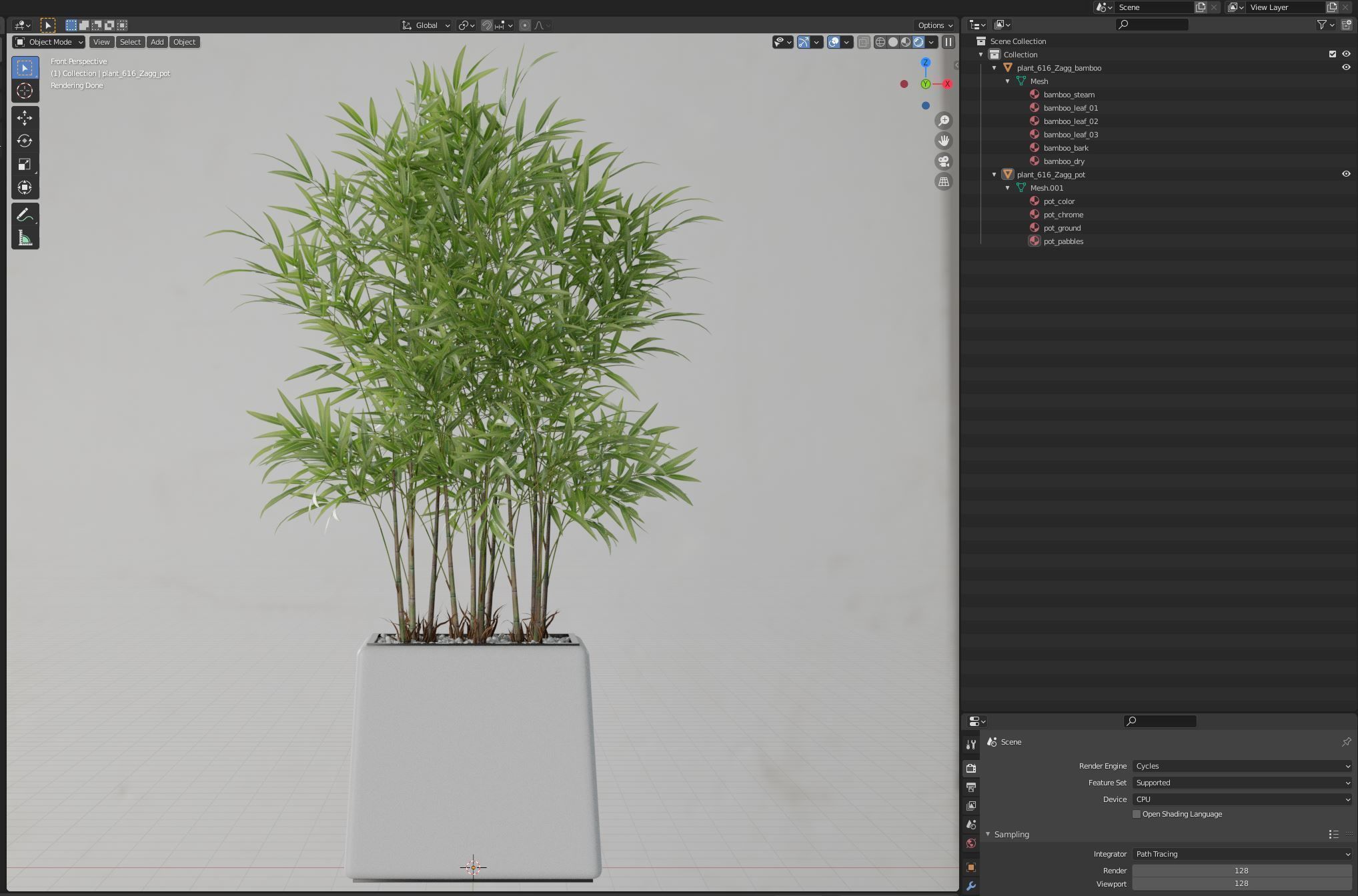Open the Render Engine dropdown
The image size is (1358, 896).
pos(1242,766)
